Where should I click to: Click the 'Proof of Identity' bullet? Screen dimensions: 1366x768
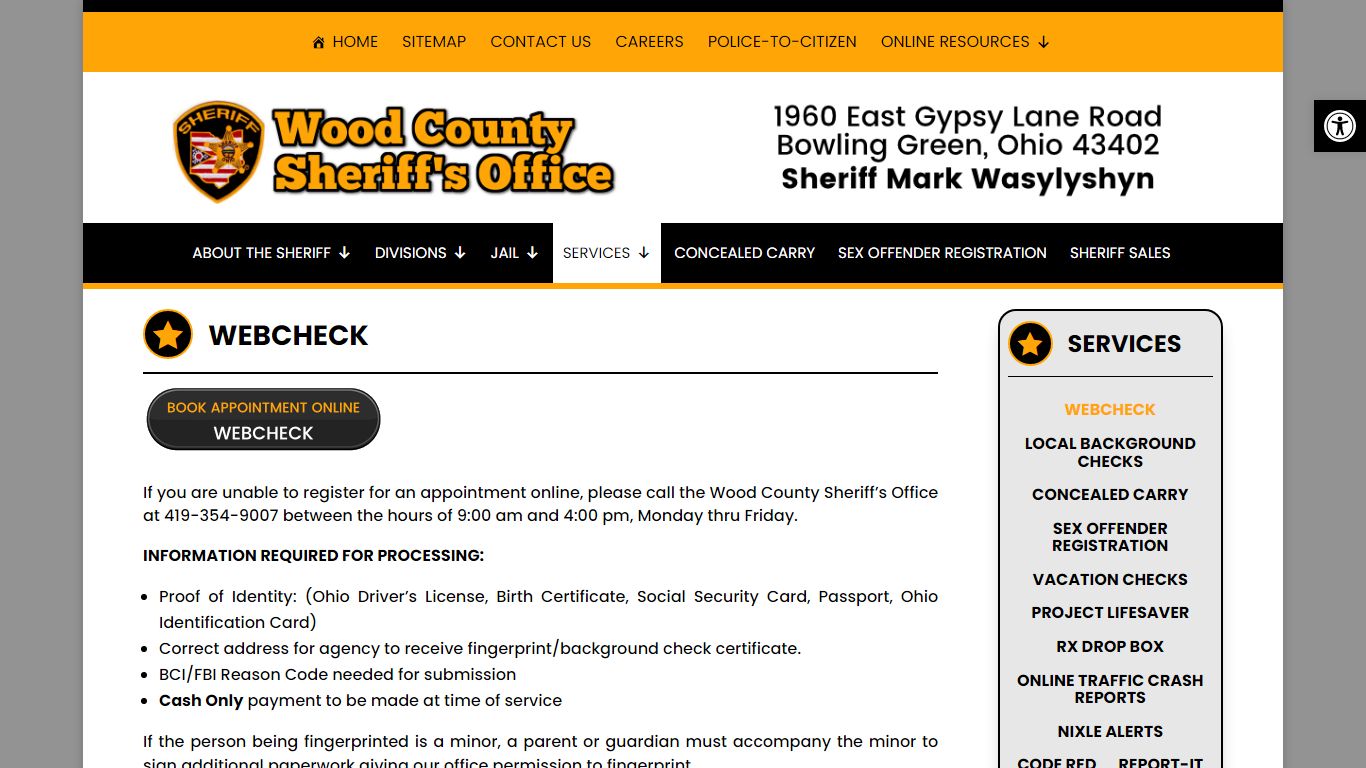(548, 609)
